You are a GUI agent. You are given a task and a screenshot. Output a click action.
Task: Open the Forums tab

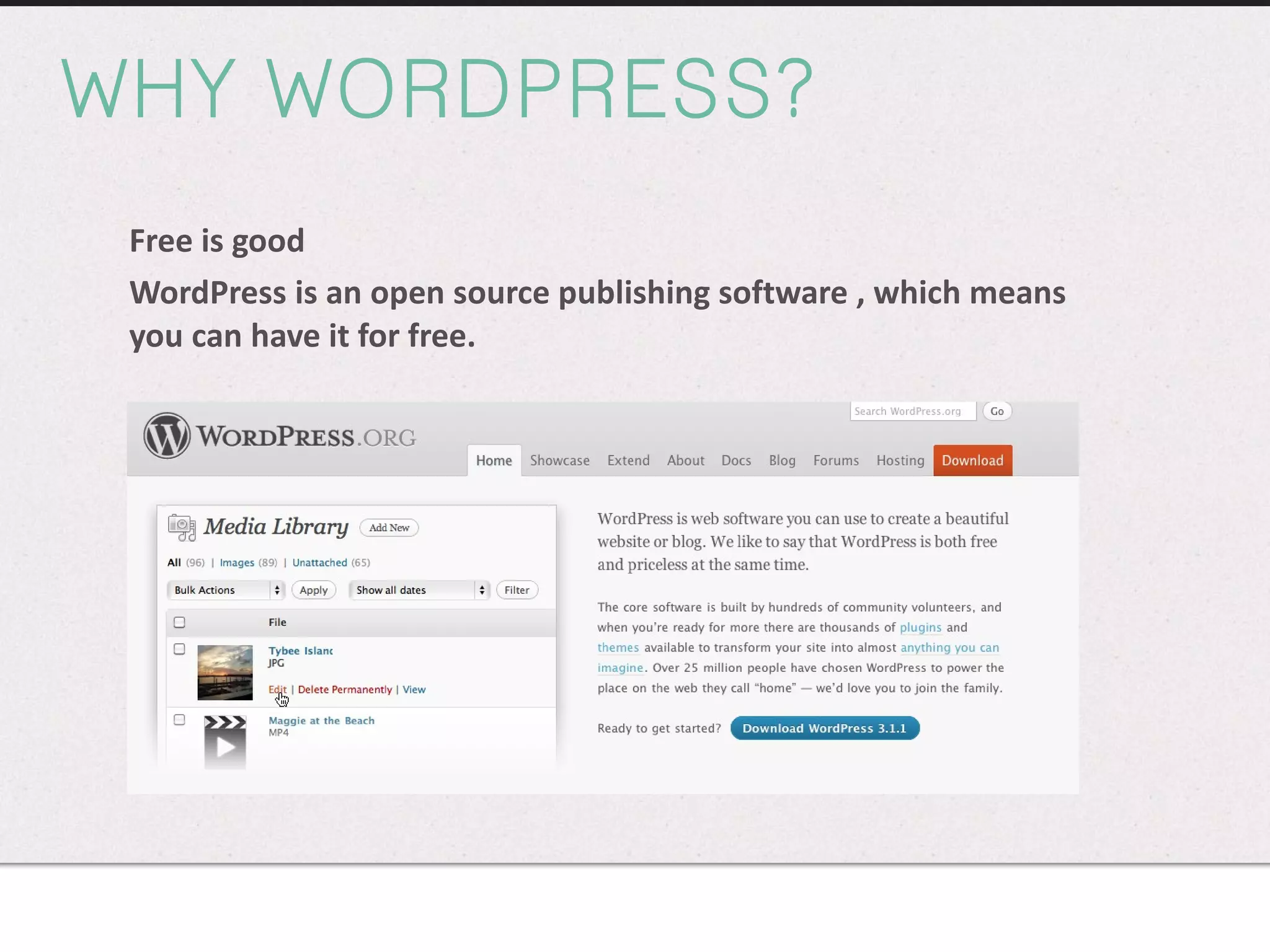(x=836, y=461)
